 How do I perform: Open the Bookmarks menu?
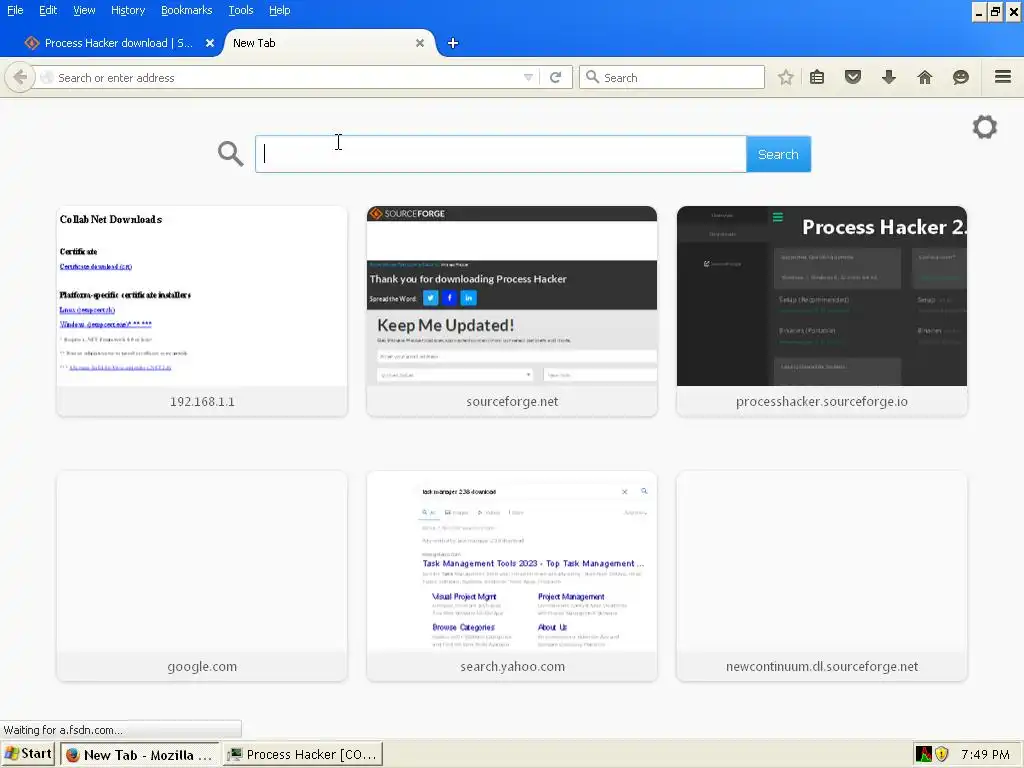pos(187,10)
